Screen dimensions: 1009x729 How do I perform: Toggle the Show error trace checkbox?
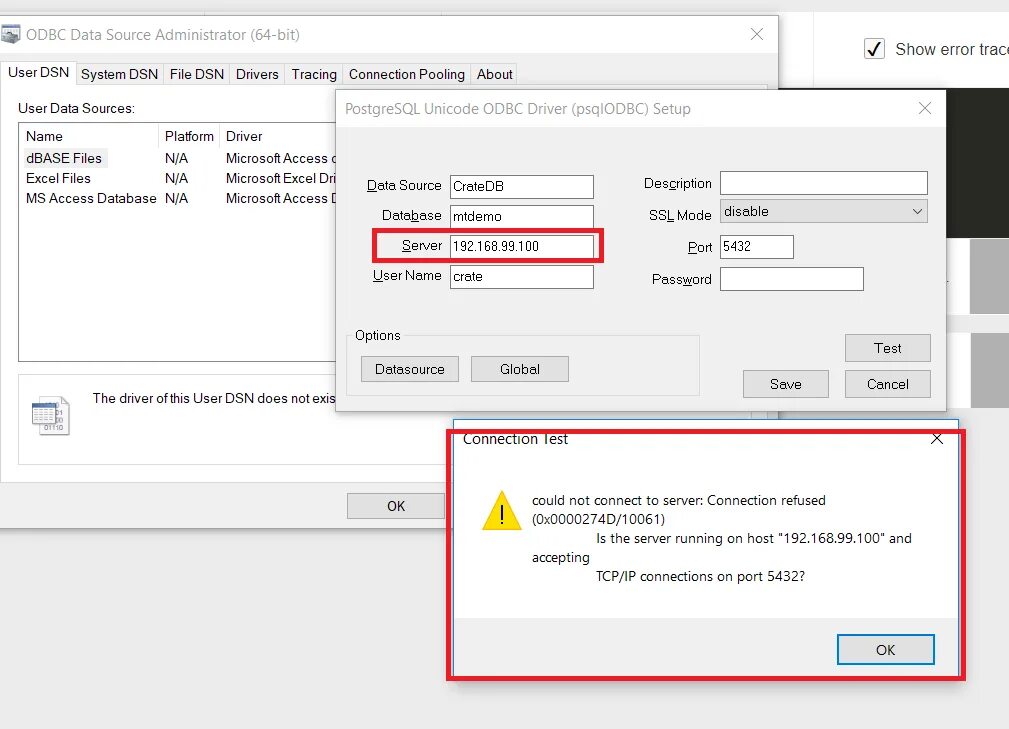pos(874,49)
